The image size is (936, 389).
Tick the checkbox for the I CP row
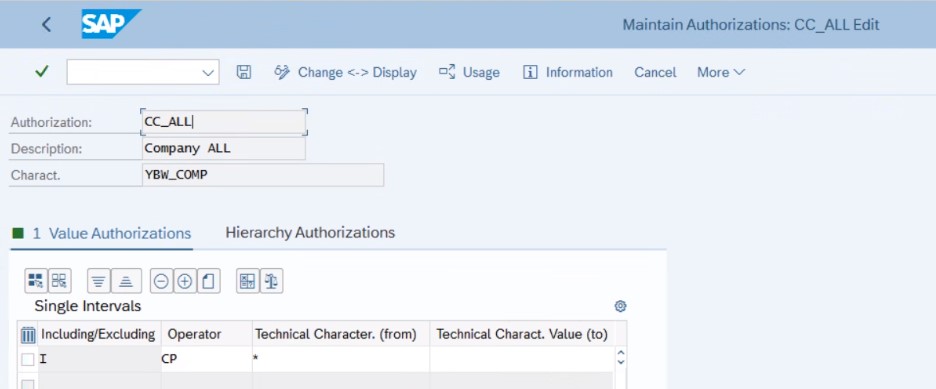[x=27, y=359]
